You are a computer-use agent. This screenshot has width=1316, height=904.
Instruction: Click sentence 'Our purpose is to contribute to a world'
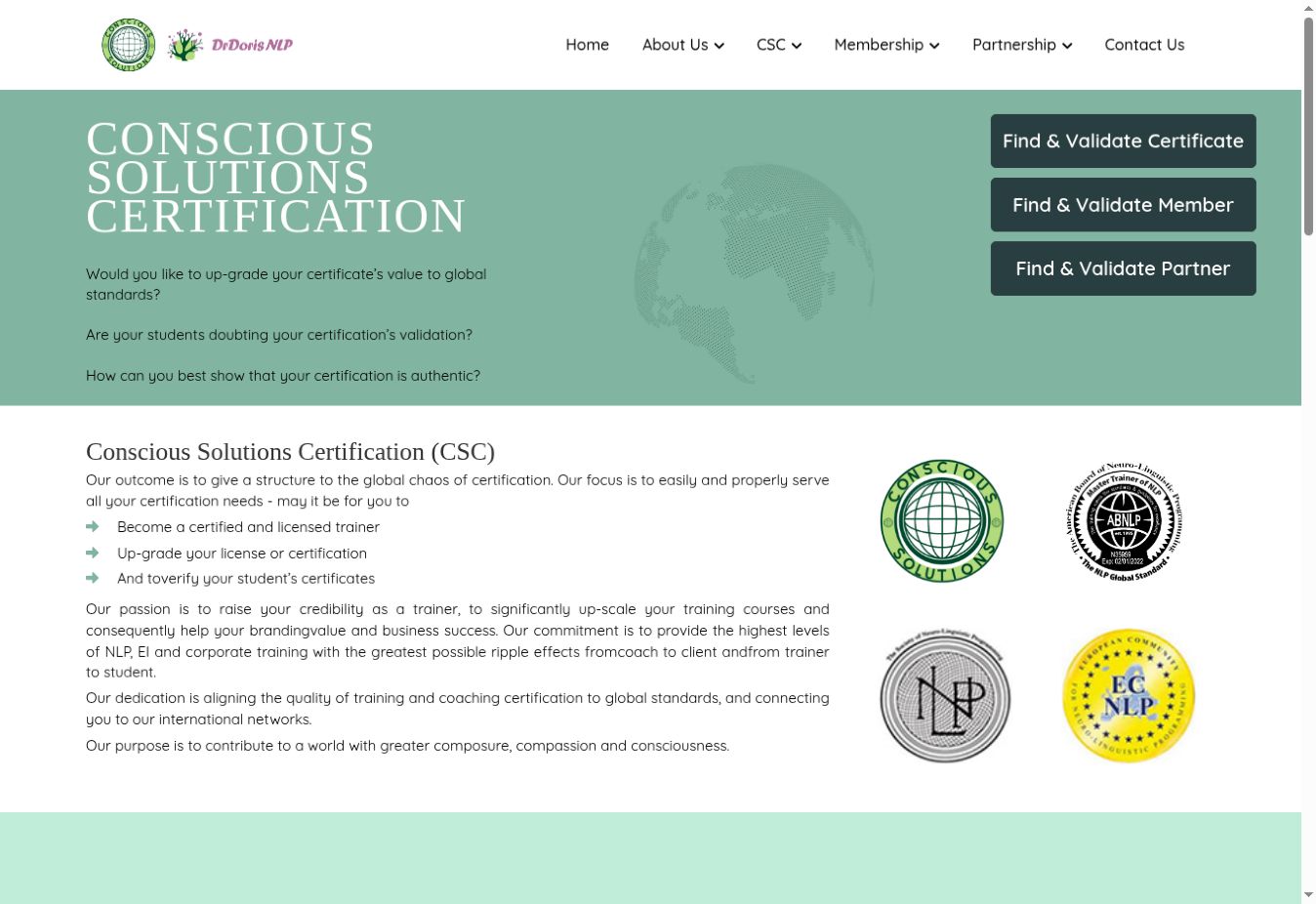408,746
